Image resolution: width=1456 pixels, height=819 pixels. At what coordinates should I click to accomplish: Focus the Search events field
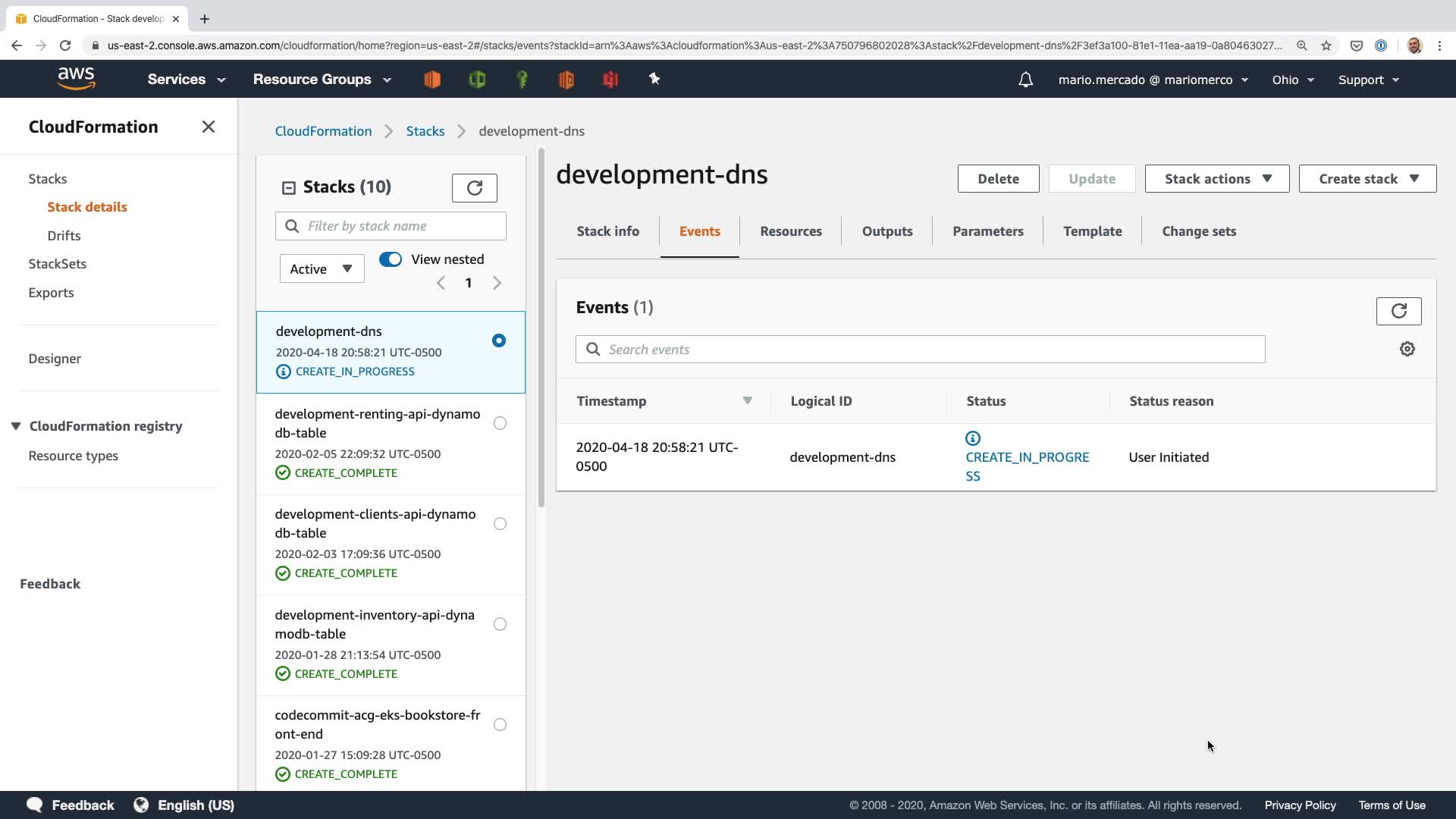pos(919,350)
